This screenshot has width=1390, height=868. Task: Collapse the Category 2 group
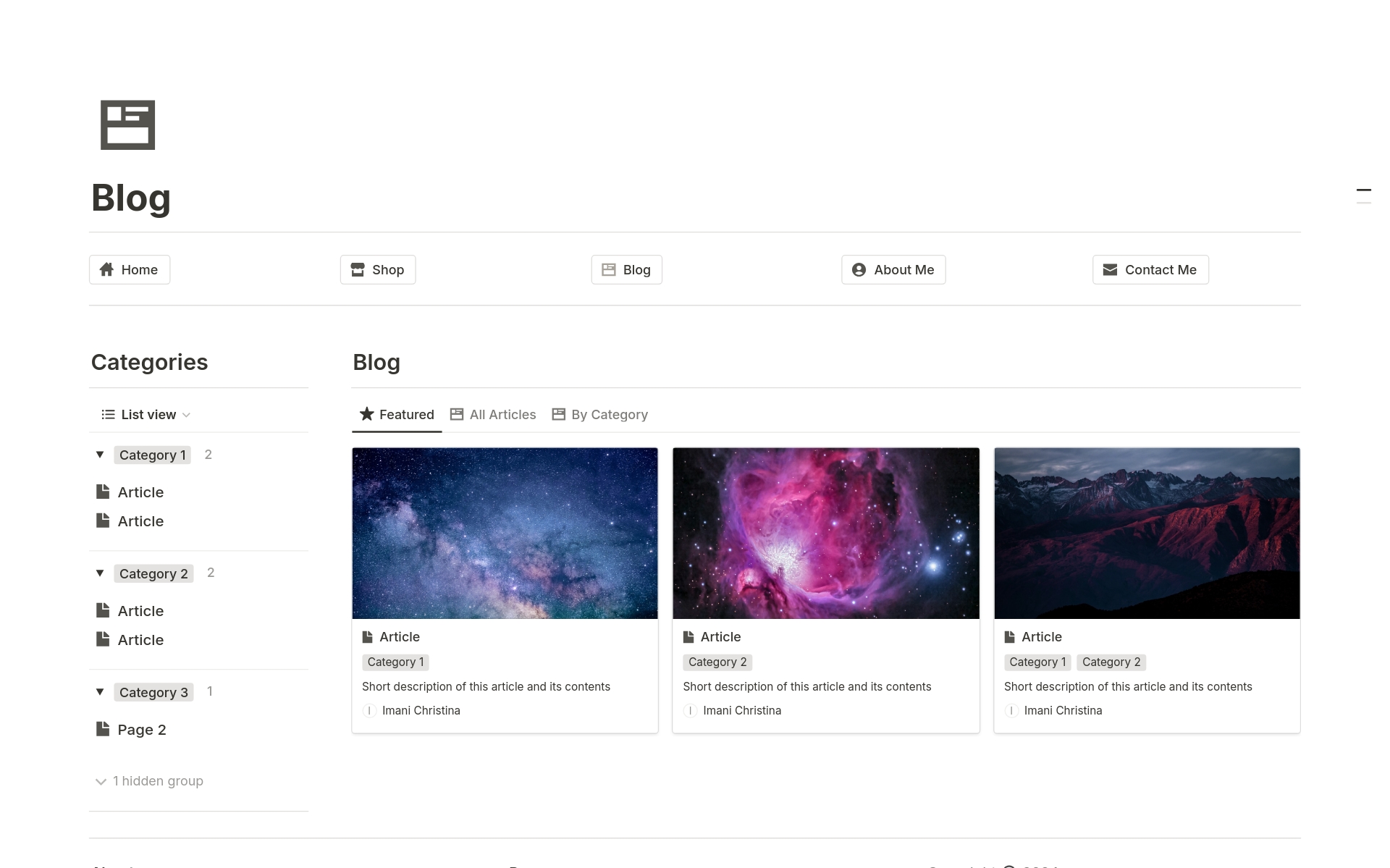(100, 573)
